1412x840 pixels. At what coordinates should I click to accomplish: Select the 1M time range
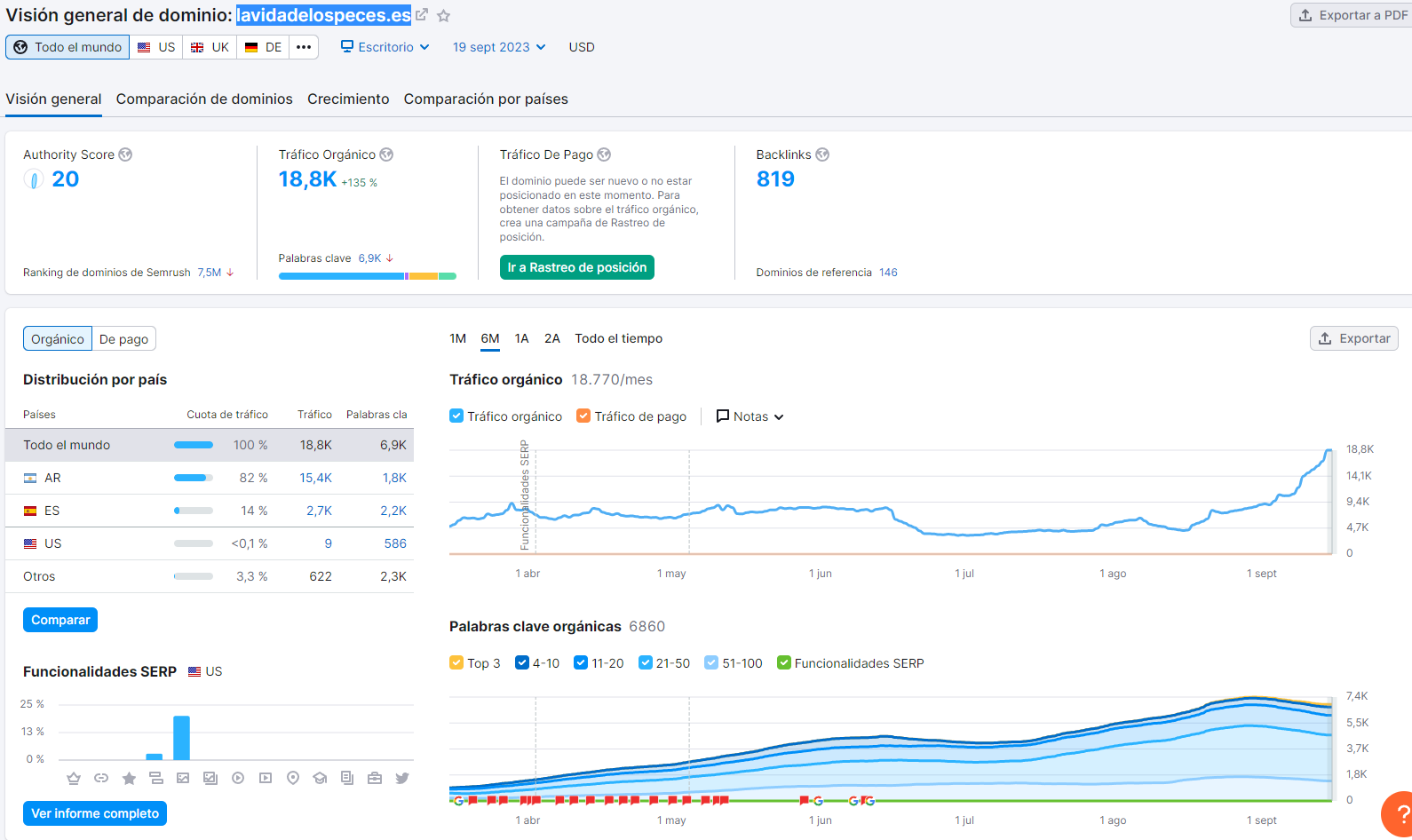458,338
